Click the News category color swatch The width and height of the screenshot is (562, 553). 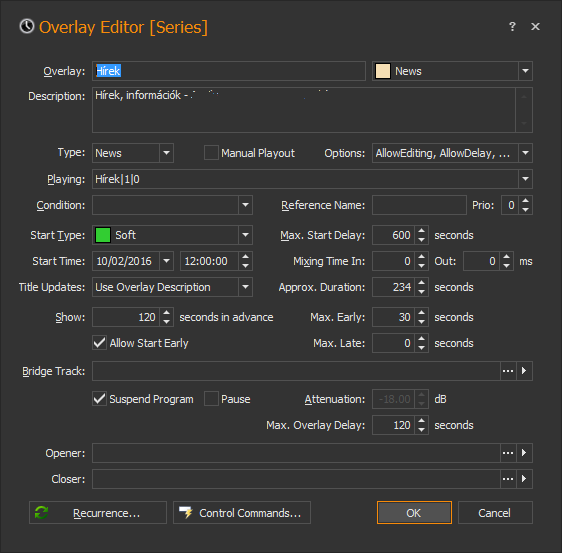coord(383,71)
